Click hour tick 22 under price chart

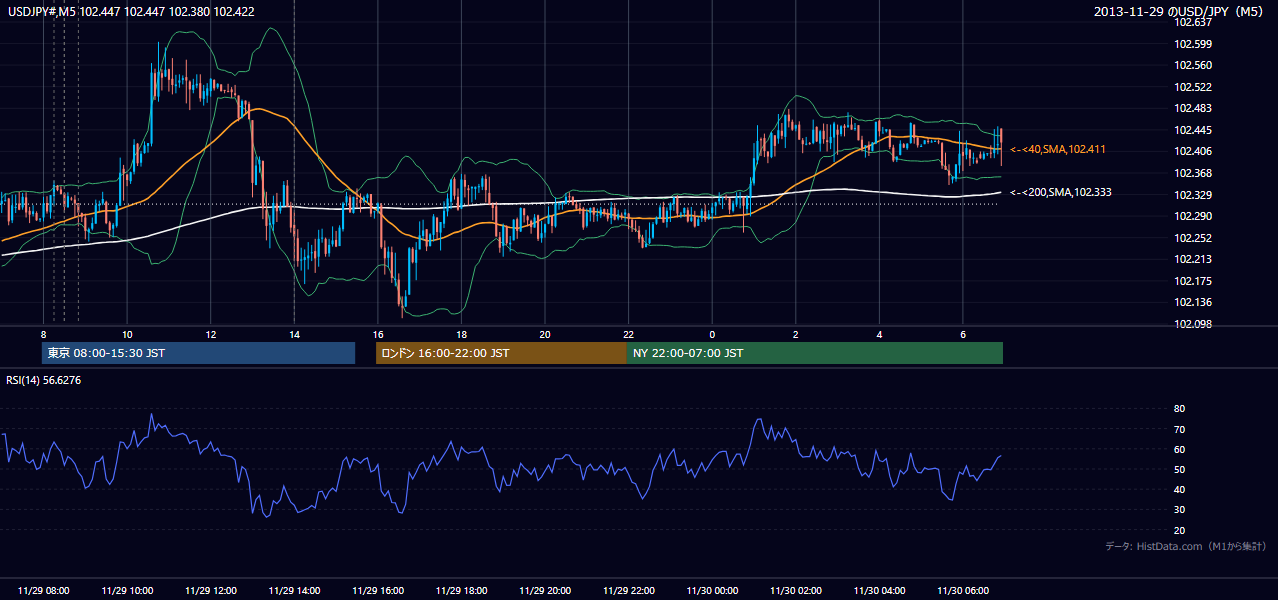coord(628,334)
